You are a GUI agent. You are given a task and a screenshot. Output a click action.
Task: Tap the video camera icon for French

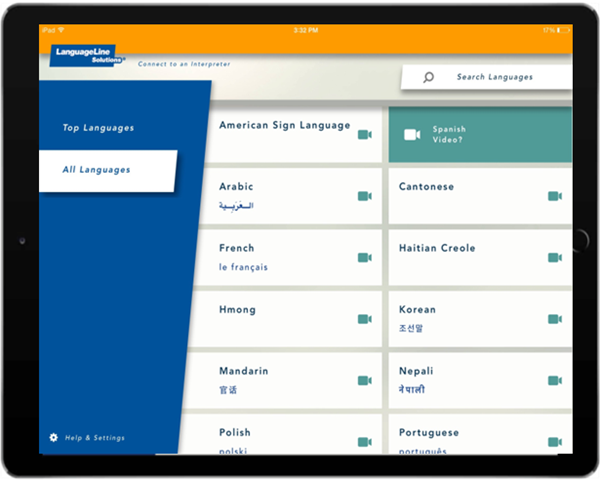pyautogui.click(x=364, y=258)
